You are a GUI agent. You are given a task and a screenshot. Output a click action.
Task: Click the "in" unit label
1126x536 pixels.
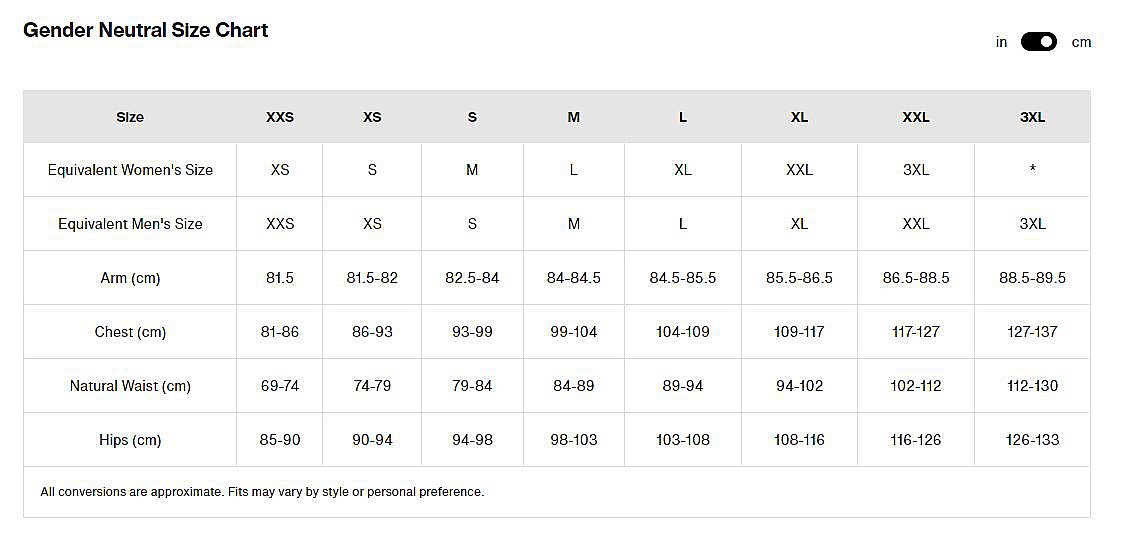click(1001, 42)
